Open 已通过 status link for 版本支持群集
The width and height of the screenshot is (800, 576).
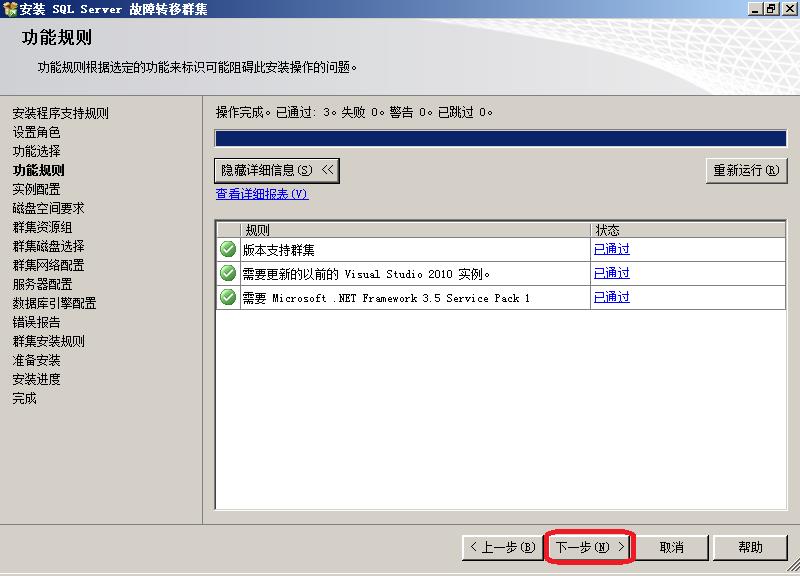[x=611, y=249]
